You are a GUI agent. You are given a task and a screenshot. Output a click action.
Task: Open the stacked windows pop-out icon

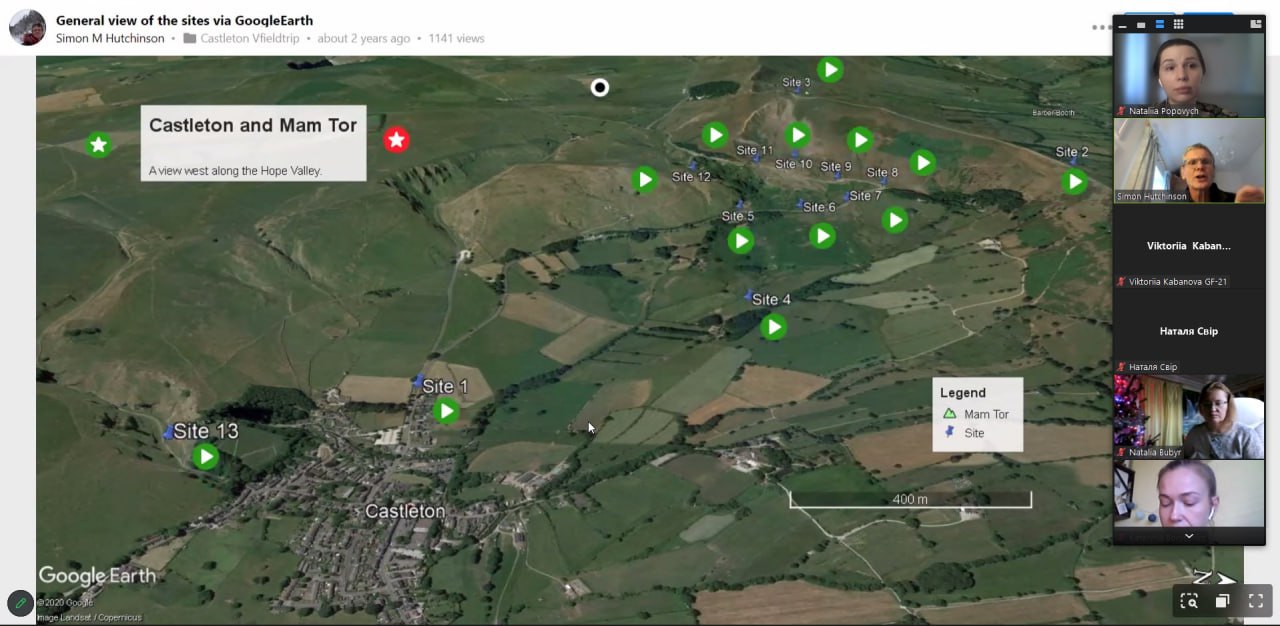[x=1222, y=601]
